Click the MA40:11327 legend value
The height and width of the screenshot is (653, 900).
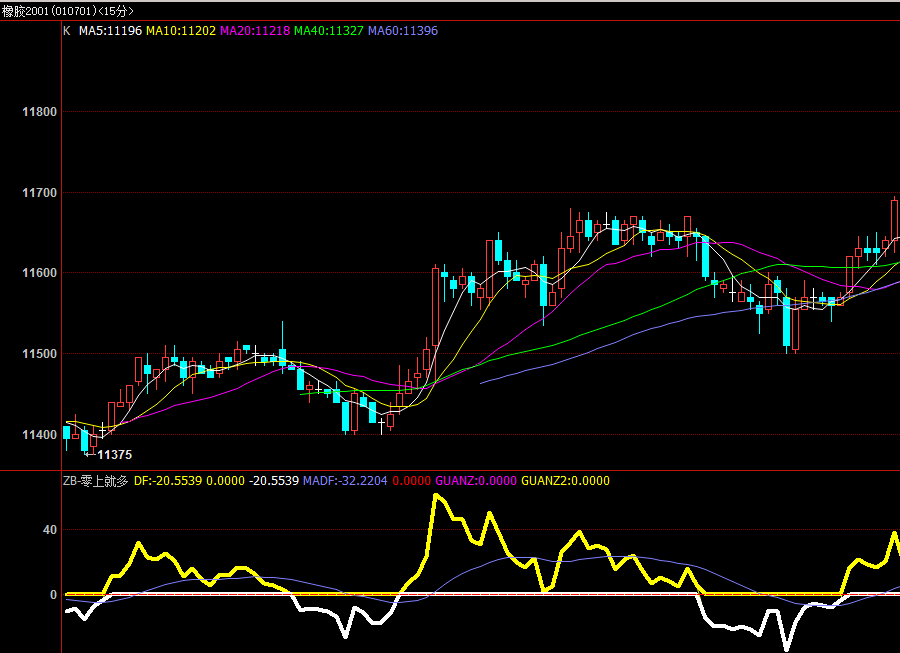pyautogui.click(x=329, y=31)
